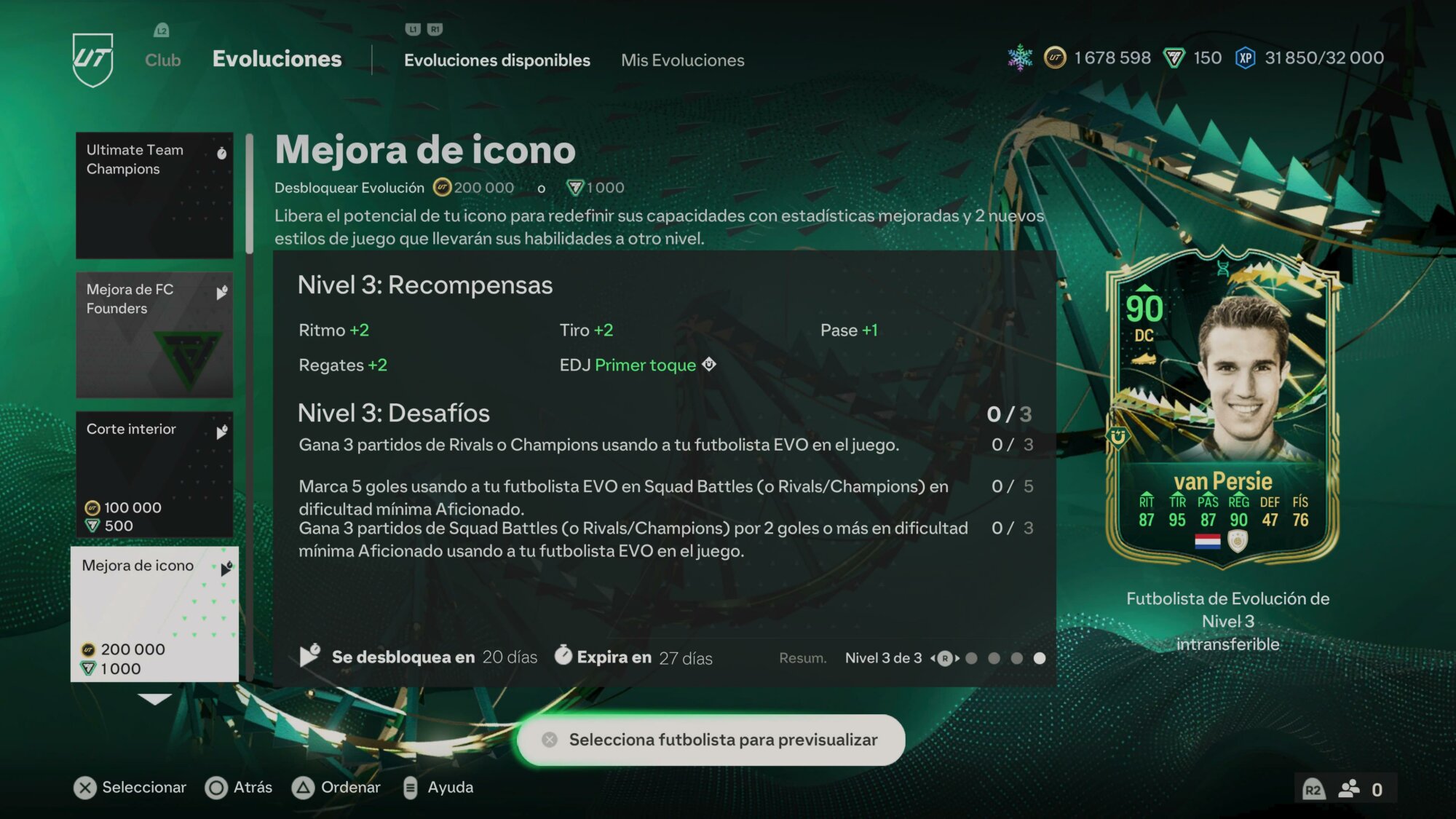Click the Ultimate Team shield logo

click(93, 60)
